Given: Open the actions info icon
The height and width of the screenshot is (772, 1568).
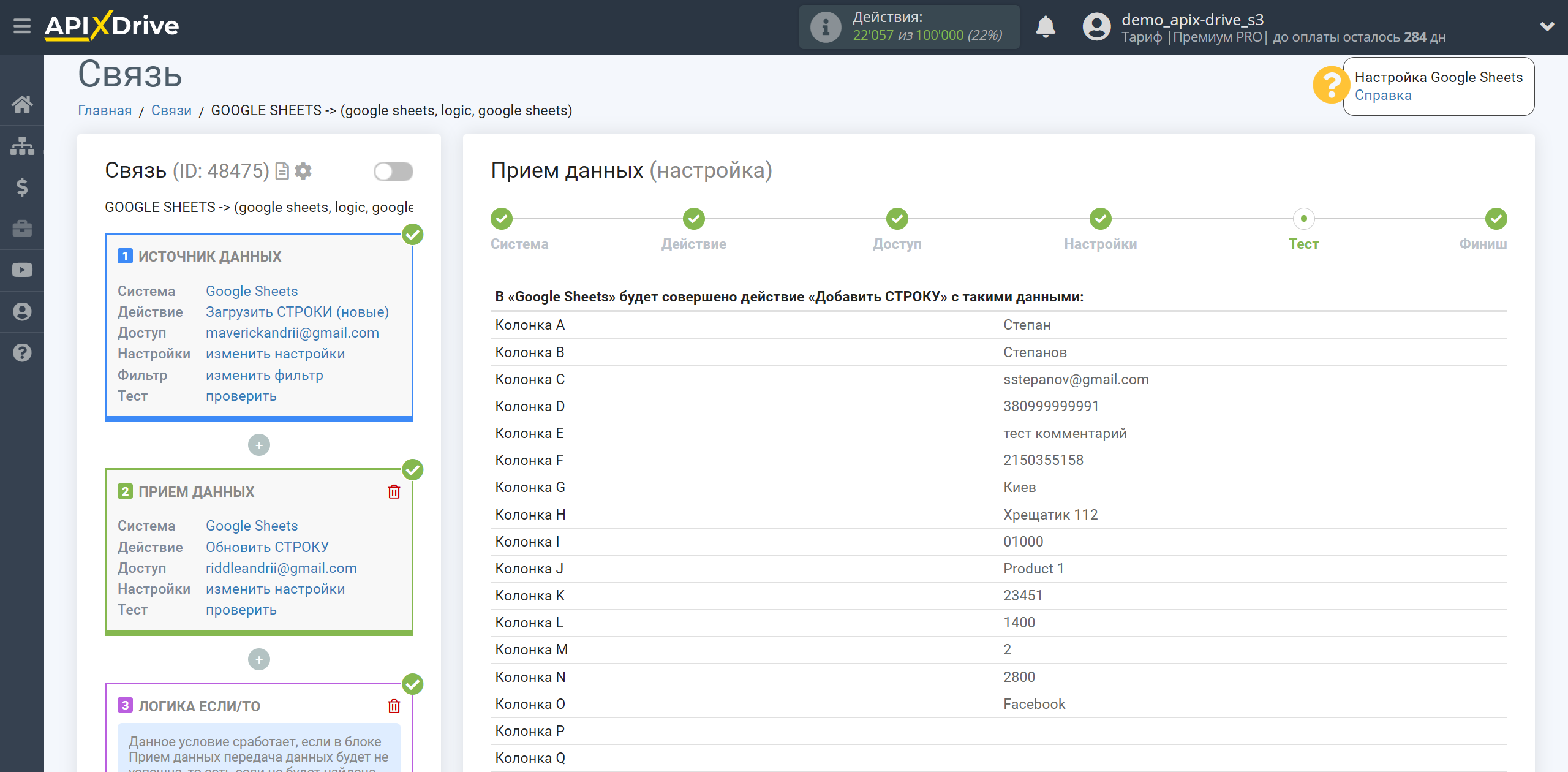Looking at the screenshot, I should 825,27.
